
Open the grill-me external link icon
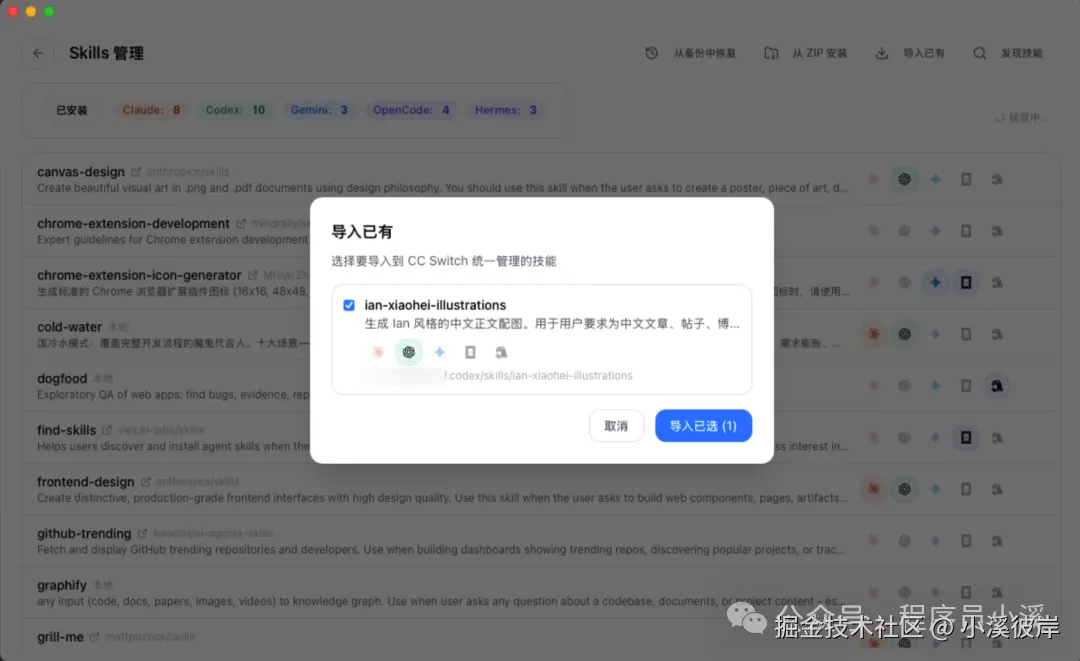94,637
